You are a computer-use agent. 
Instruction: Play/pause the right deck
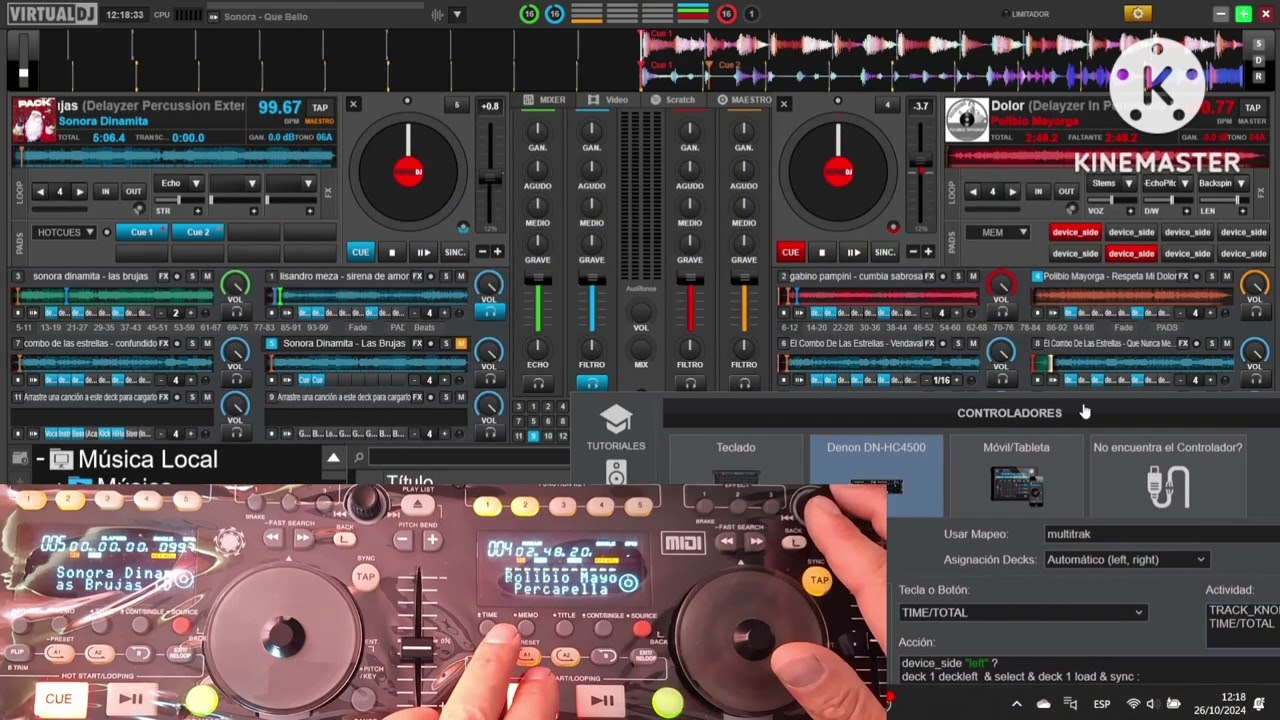point(853,252)
